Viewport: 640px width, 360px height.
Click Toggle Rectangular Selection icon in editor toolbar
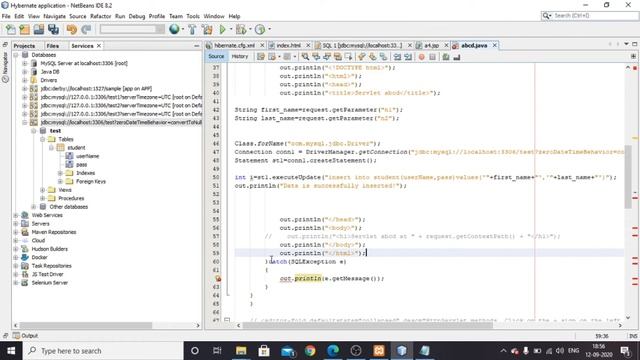point(348,57)
